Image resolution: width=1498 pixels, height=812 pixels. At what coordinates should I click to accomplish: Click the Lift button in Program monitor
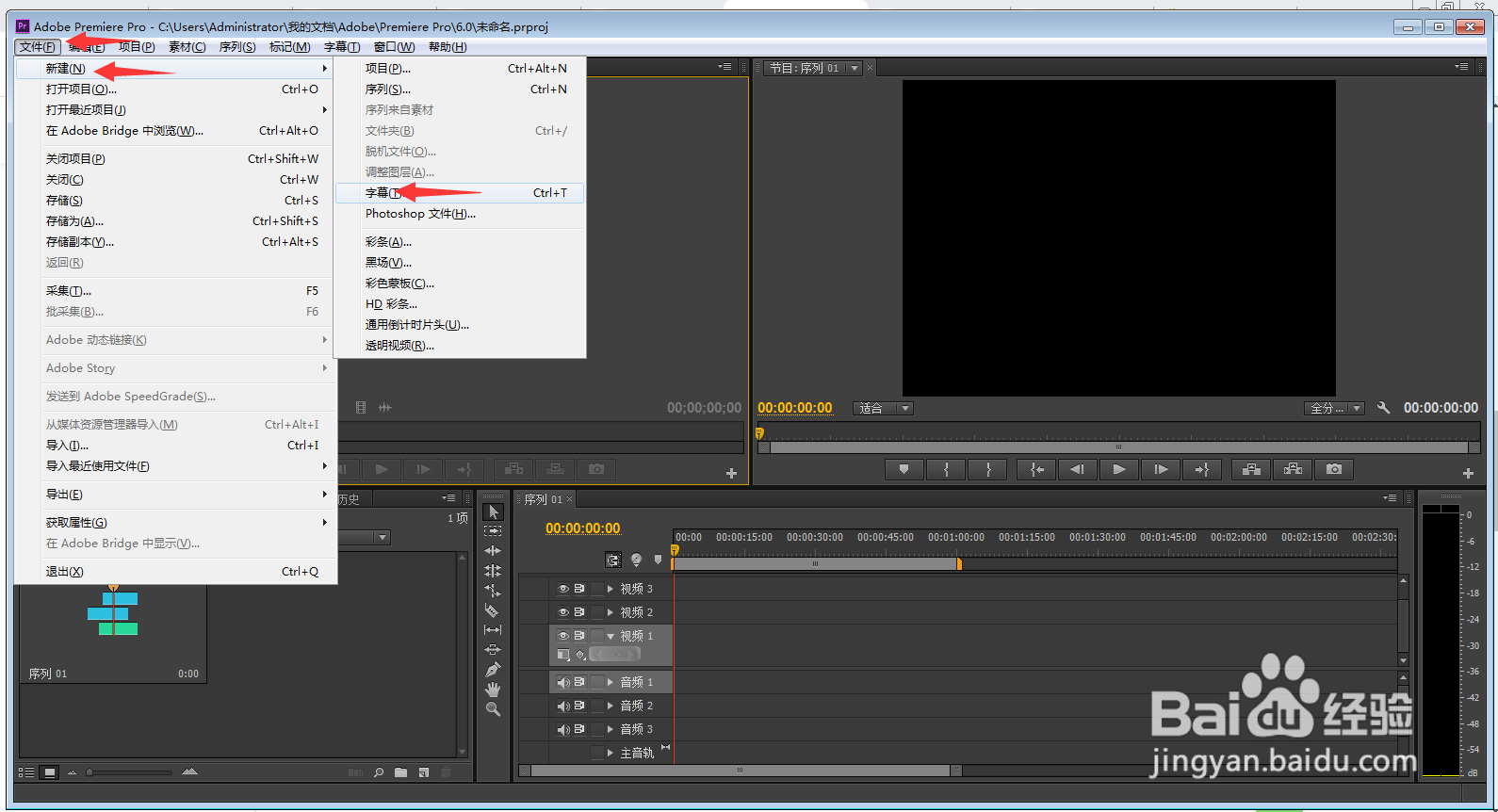tap(1251, 469)
